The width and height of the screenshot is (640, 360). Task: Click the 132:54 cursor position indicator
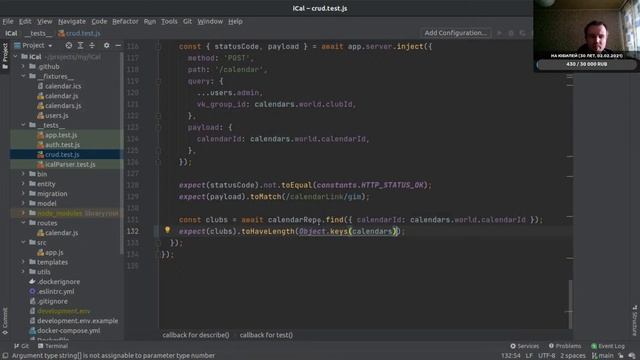511,356
